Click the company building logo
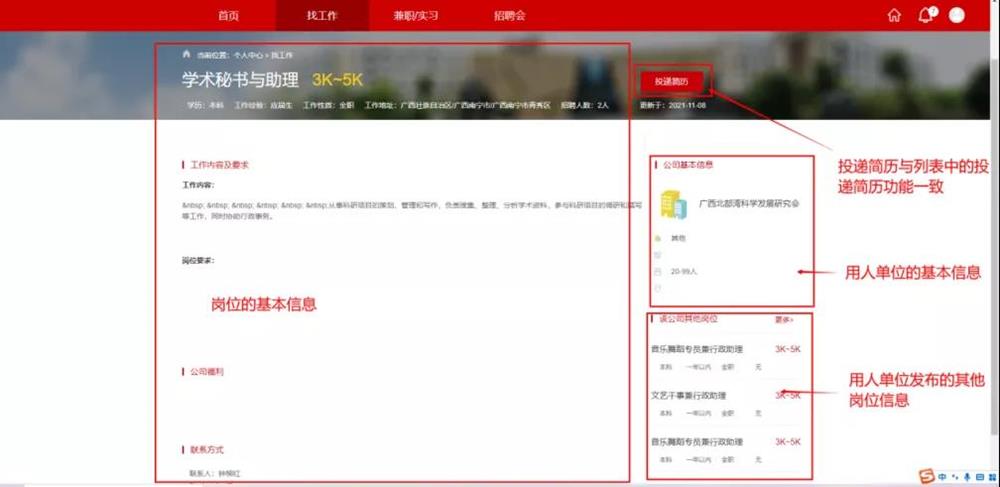This screenshot has width=1000, height=487. point(672,205)
